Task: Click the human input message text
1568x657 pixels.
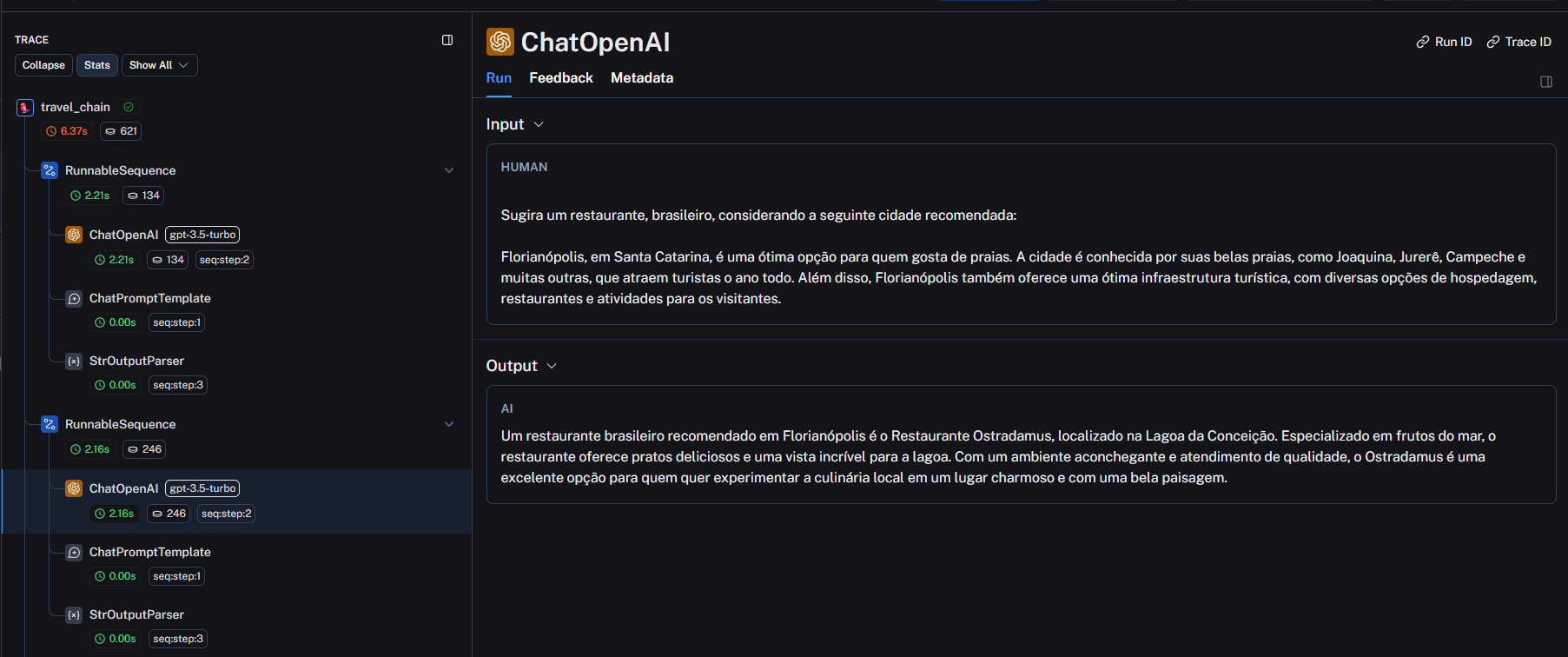Action: tap(1019, 257)
